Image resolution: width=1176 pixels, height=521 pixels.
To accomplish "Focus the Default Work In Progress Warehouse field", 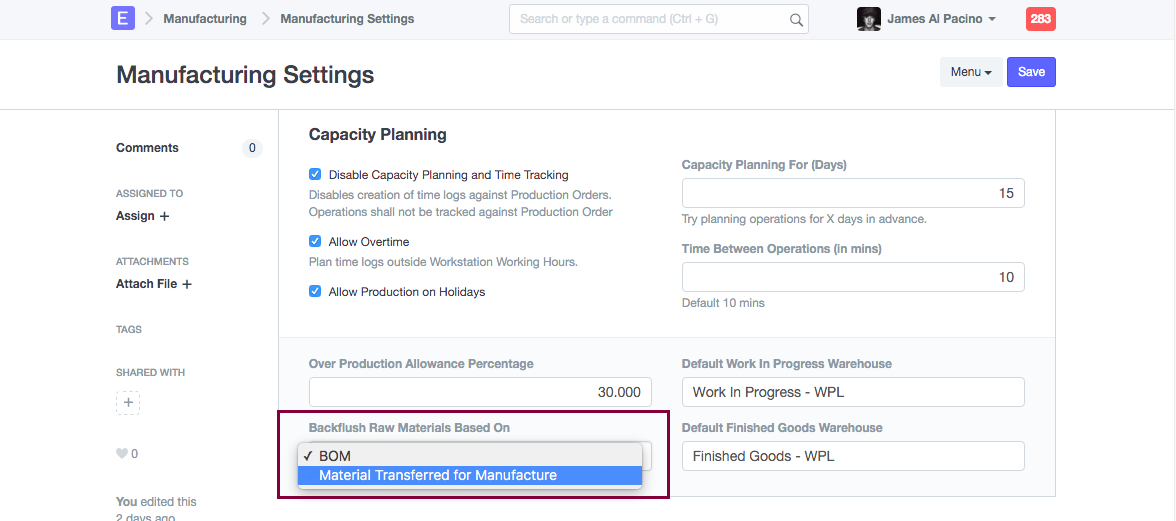I will pyautogui.click(x=853, y=392).
